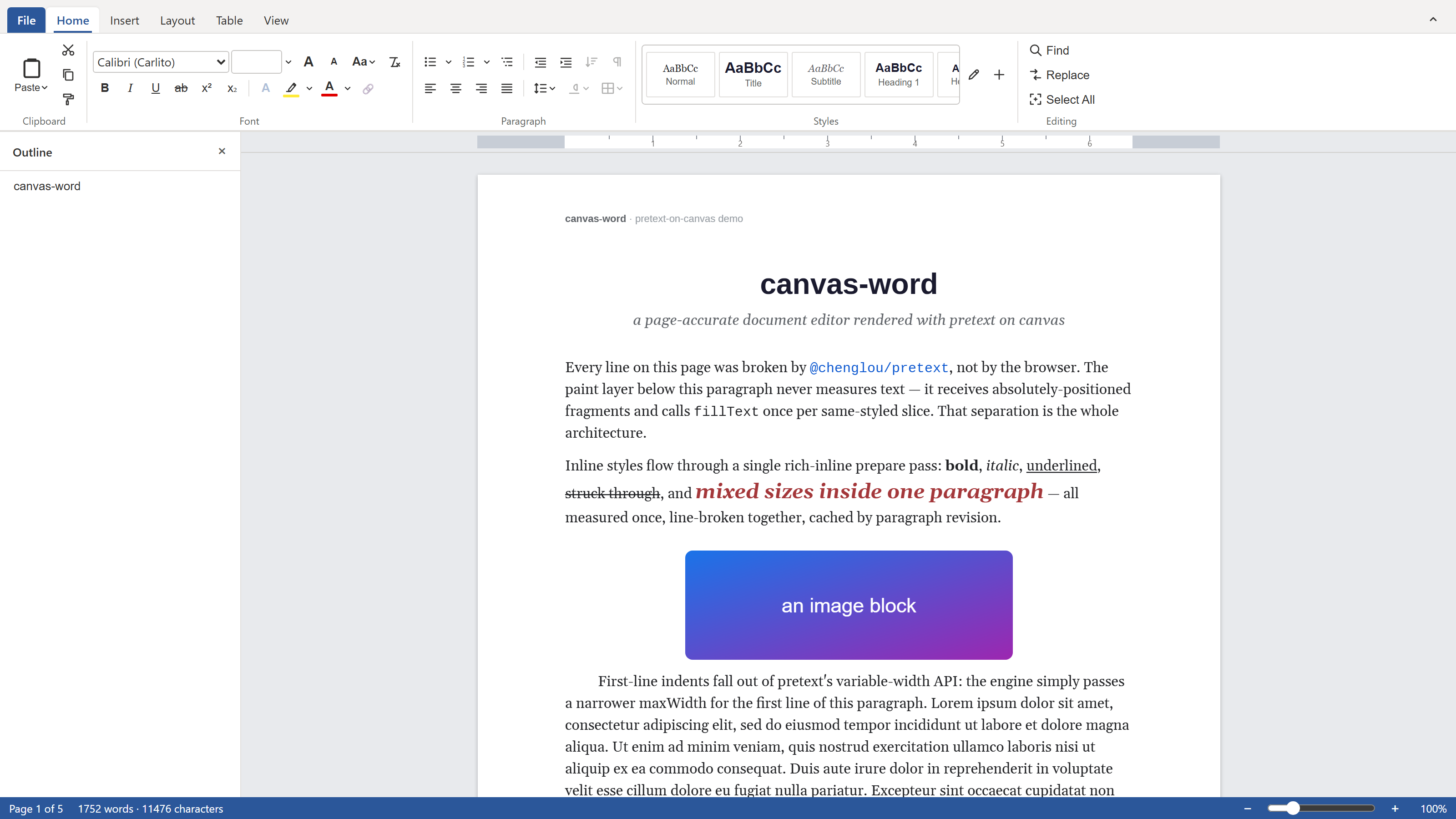Apply the Heading 1 style
The image size is (1456, 819).
pos(899,75)
